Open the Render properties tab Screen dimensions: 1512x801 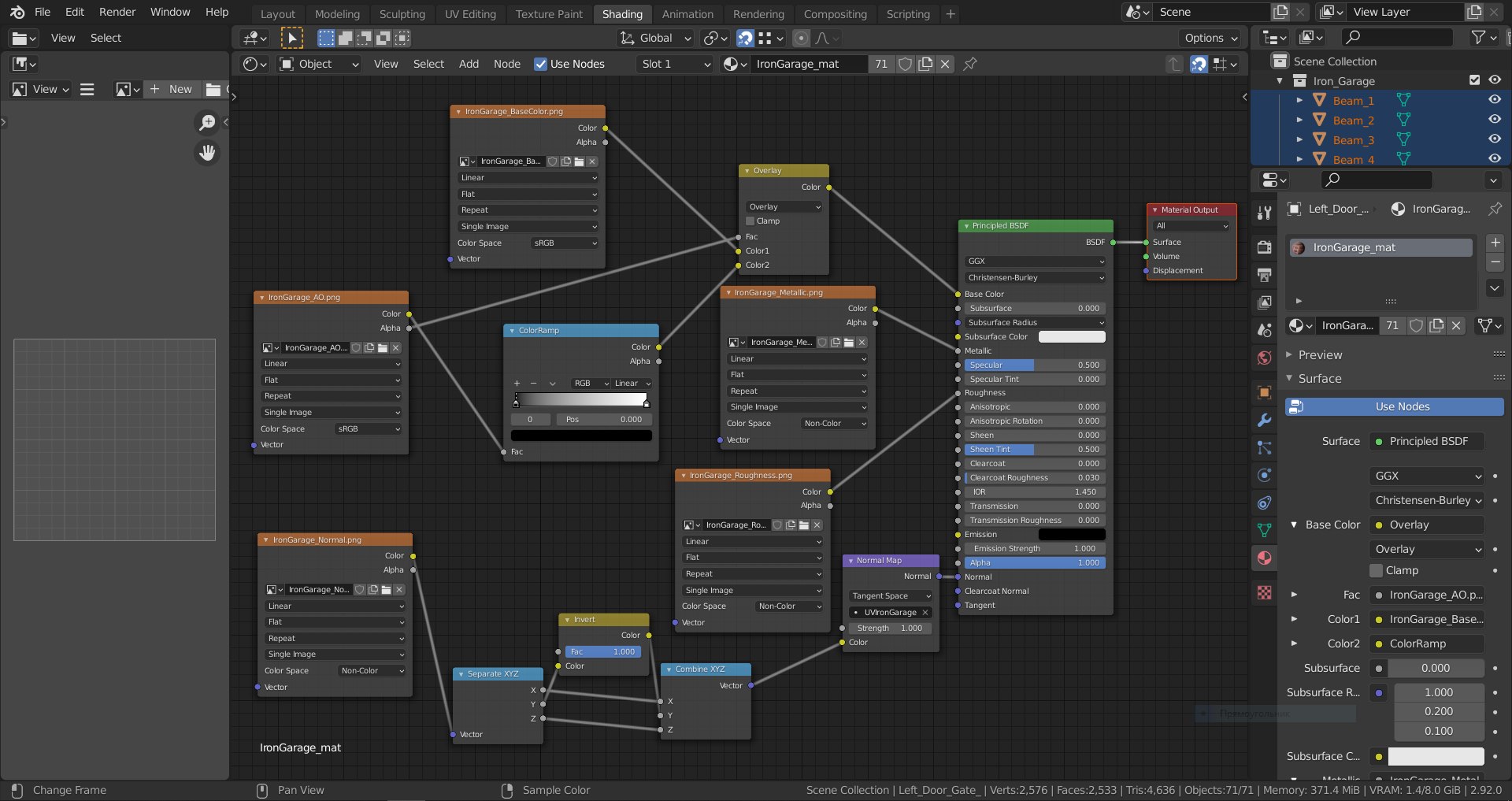tap(1264, 247)
